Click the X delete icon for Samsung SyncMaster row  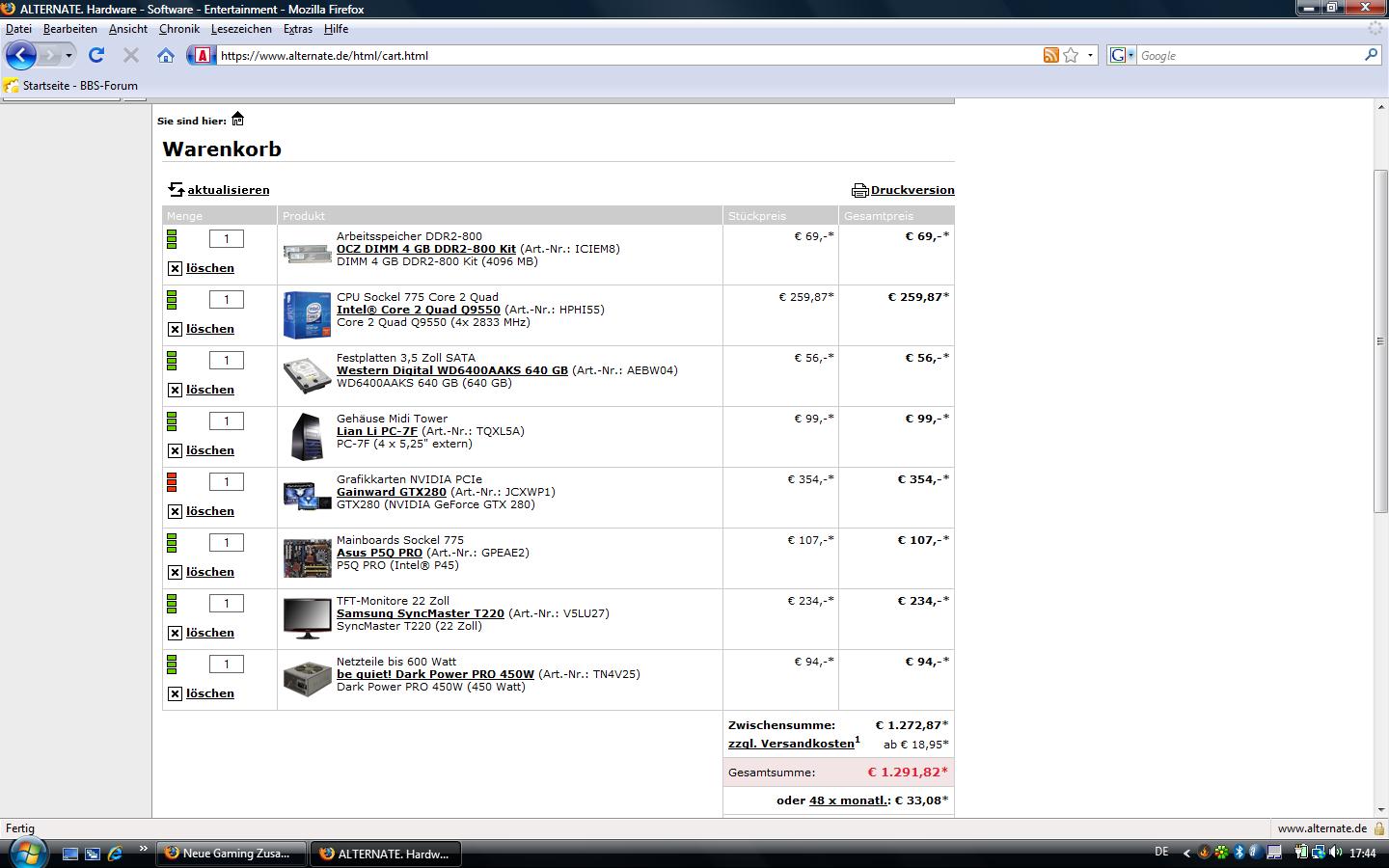coord(175,633)
